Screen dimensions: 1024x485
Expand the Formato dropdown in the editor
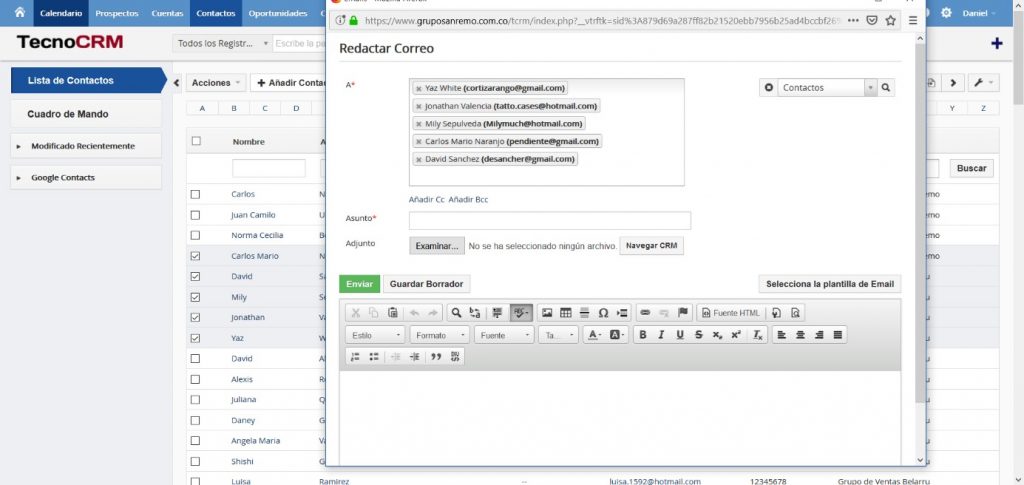pyautogui.click(x=439, y=335)
